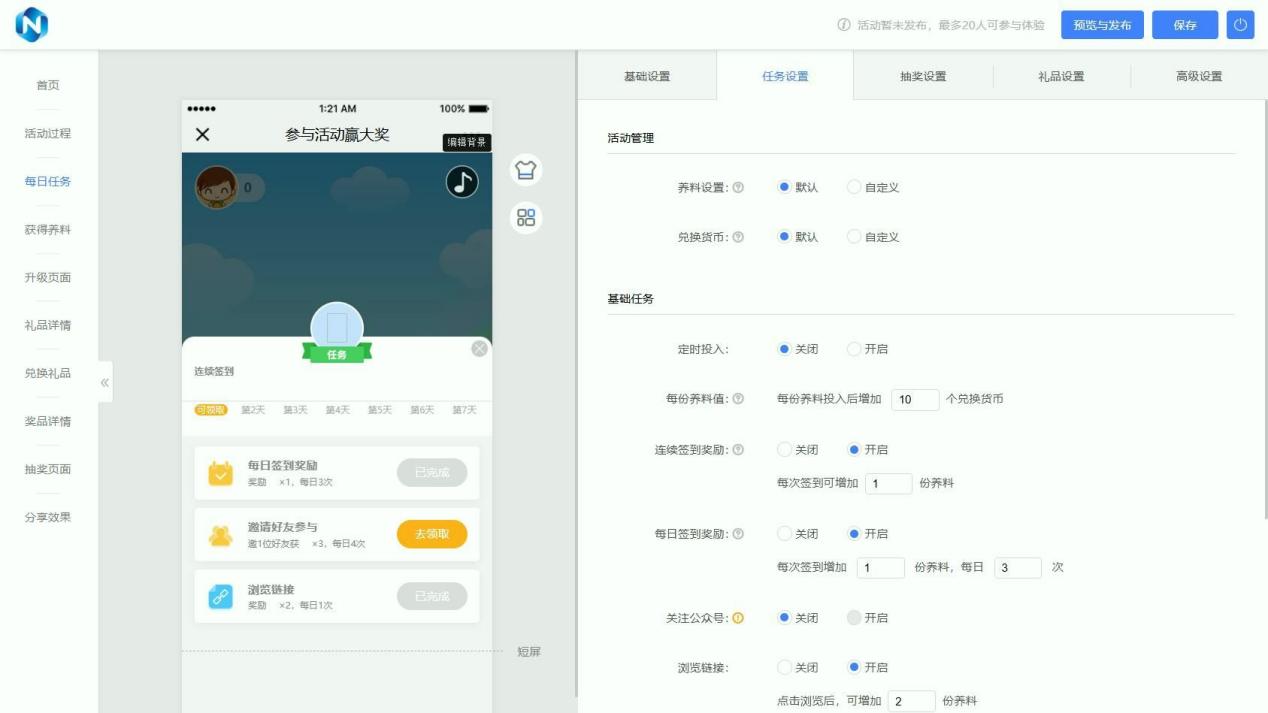Click the shirt skin icon beside phone
The width and height of the screenshot is (1268, 713).
coord(526,170)
